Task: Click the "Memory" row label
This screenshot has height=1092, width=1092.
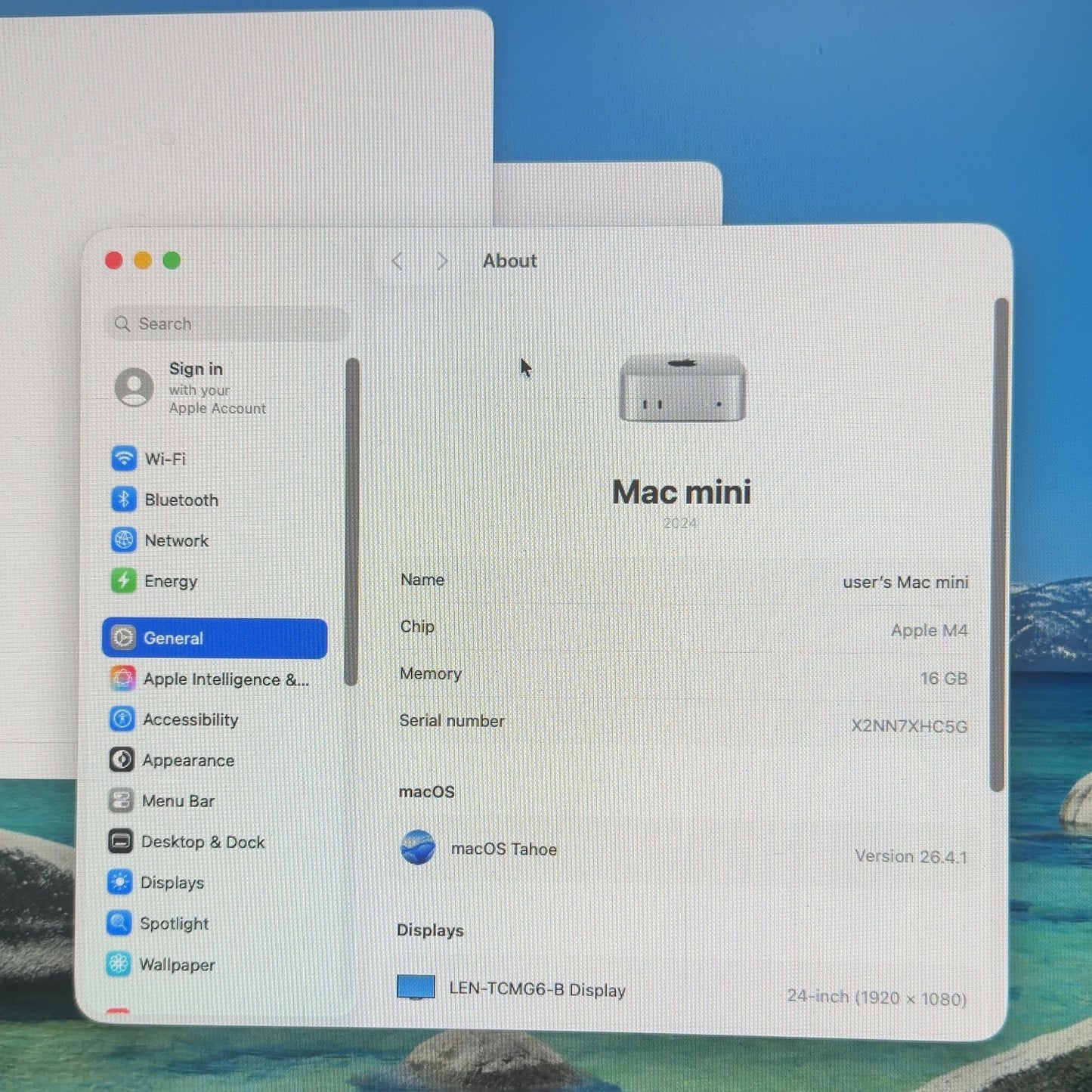Action: [431, 673]
